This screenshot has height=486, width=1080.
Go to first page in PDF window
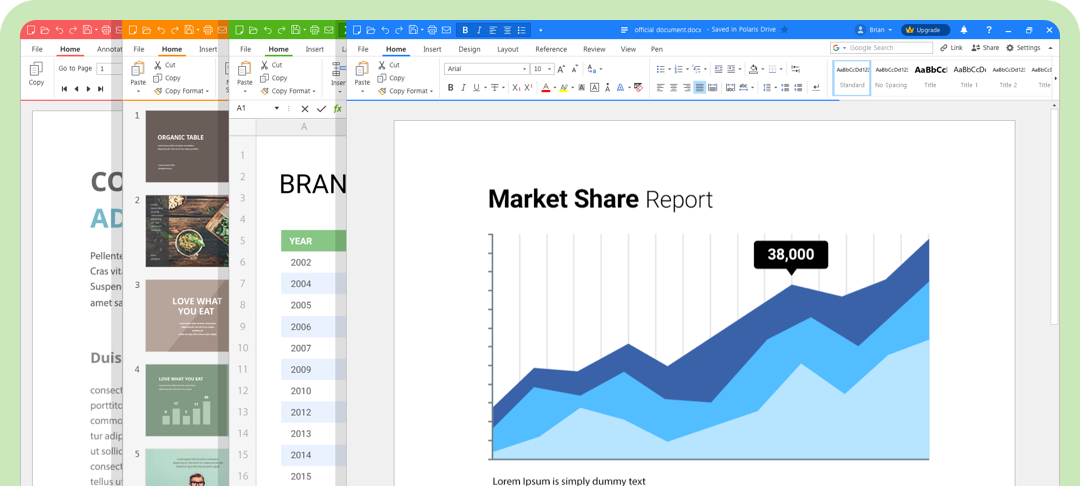click(65, 89)
